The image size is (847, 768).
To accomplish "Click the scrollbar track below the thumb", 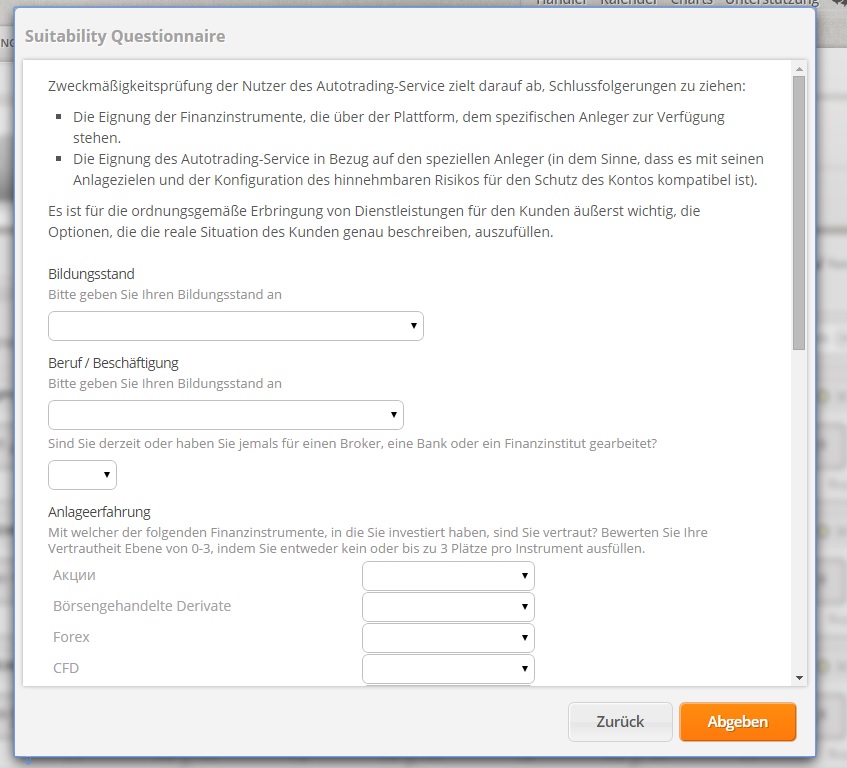I will 799,500.
